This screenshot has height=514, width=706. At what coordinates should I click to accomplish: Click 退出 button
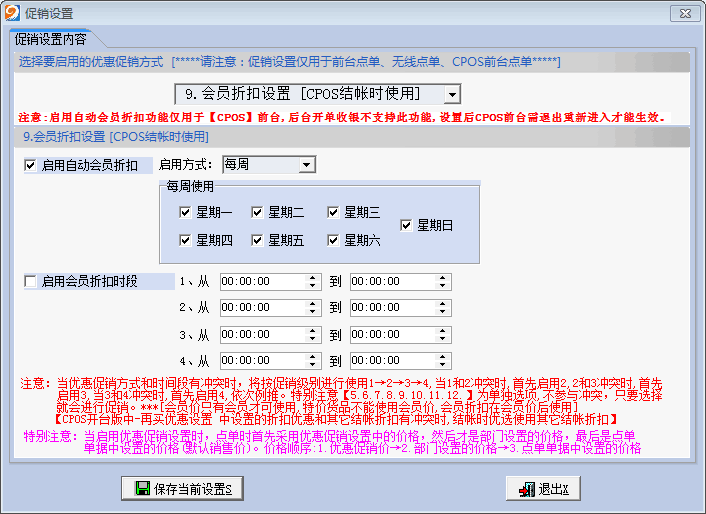(542, 489)
